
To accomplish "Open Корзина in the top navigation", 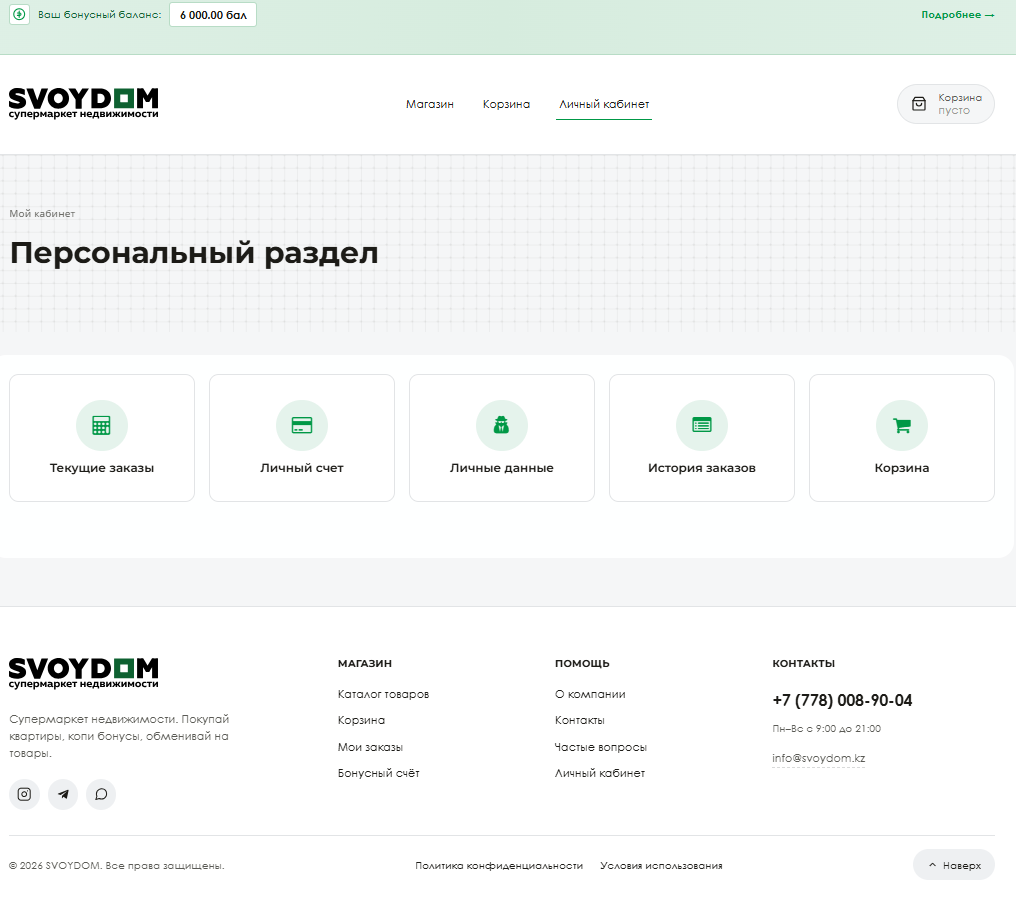I will tap(506, 104).
